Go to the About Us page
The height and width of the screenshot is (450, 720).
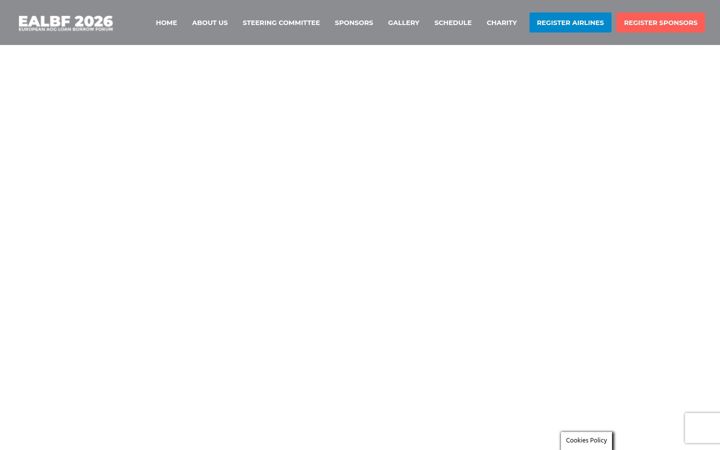click(210, 22)
